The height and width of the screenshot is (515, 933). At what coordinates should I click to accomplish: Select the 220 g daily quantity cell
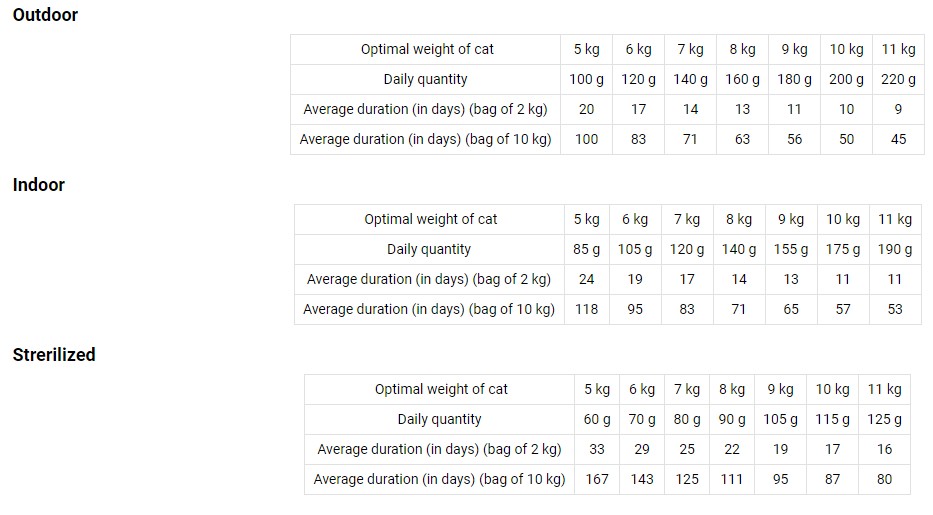898,79
